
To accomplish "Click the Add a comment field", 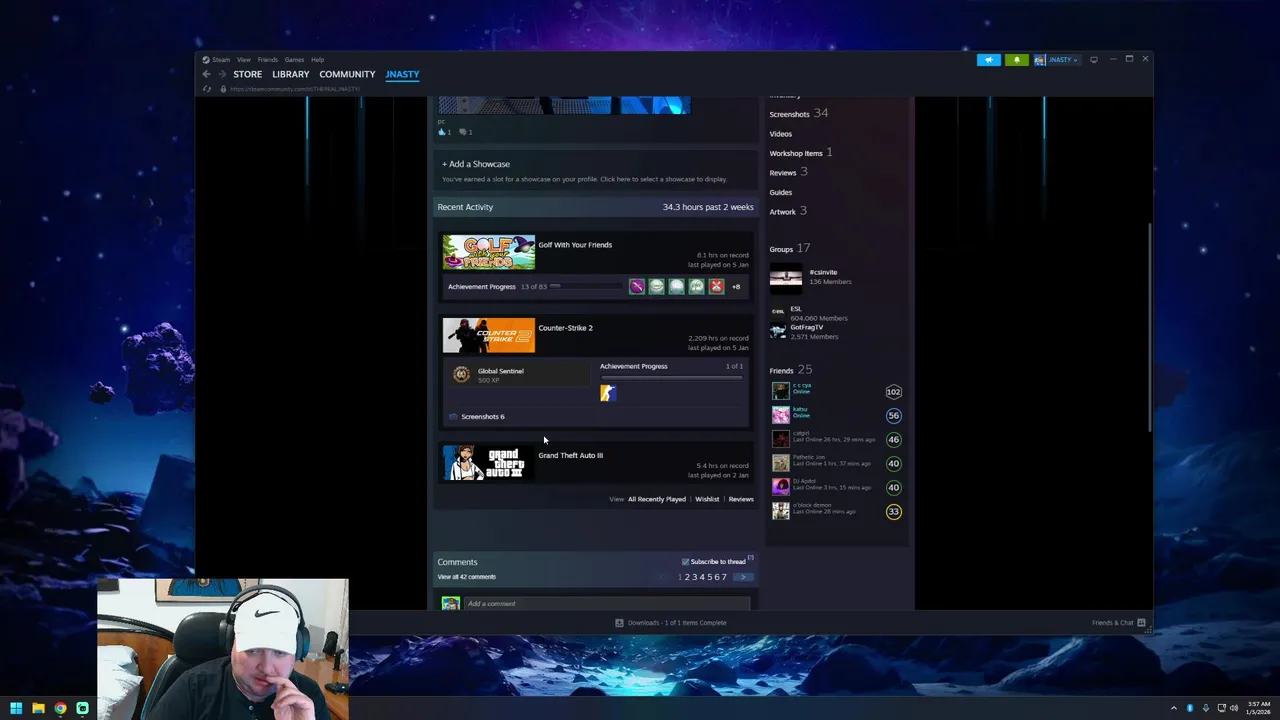I will tap(607, 604).
